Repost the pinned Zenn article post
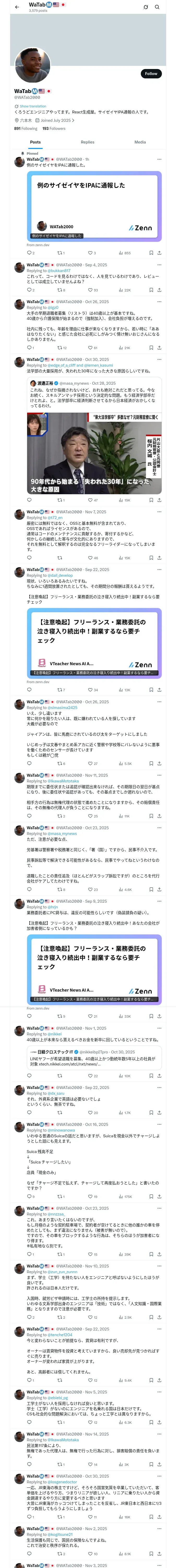This screenshot has width=176, height=1568. click(61, 253)
